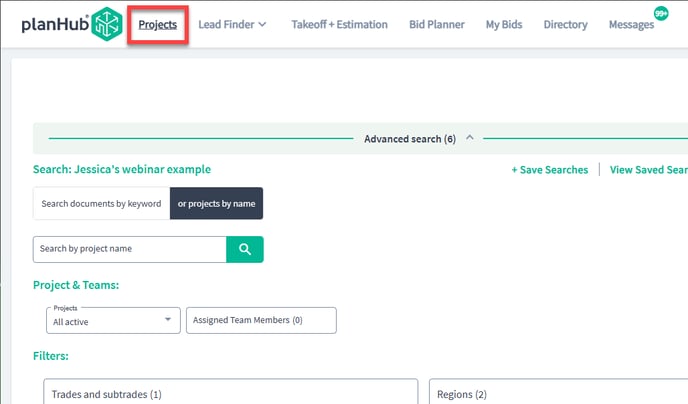Click the green magnifier search button

pos(245,249)
